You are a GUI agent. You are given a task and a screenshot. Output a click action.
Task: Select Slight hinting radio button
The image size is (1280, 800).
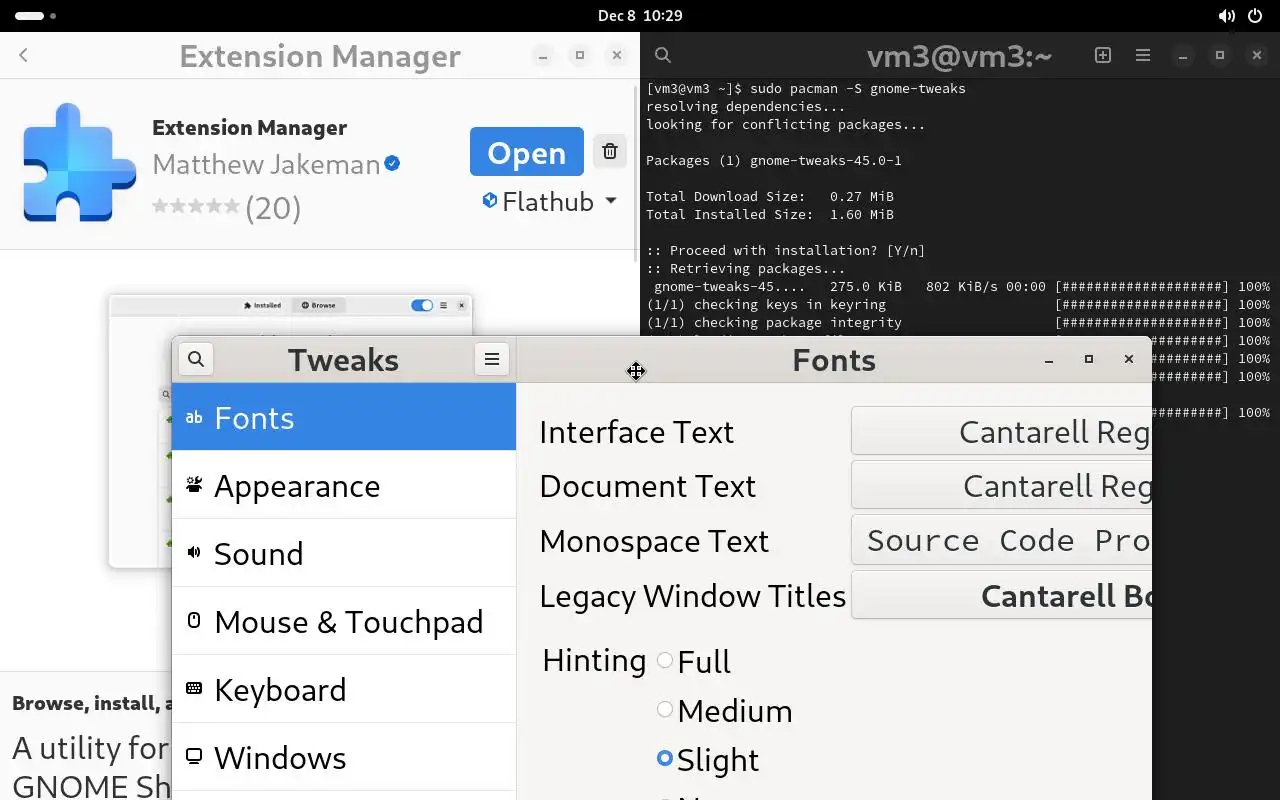point(665,759)
